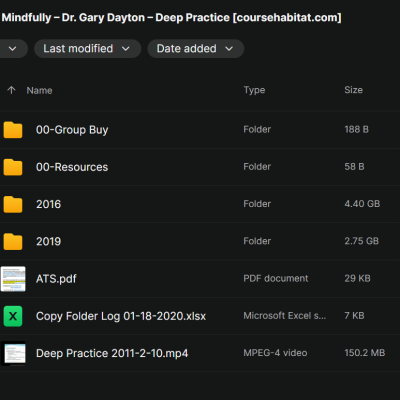Click the 4.40 GB size value
Image resolution: width=400 pixels, height=400 pixels.
coord(362,204)
